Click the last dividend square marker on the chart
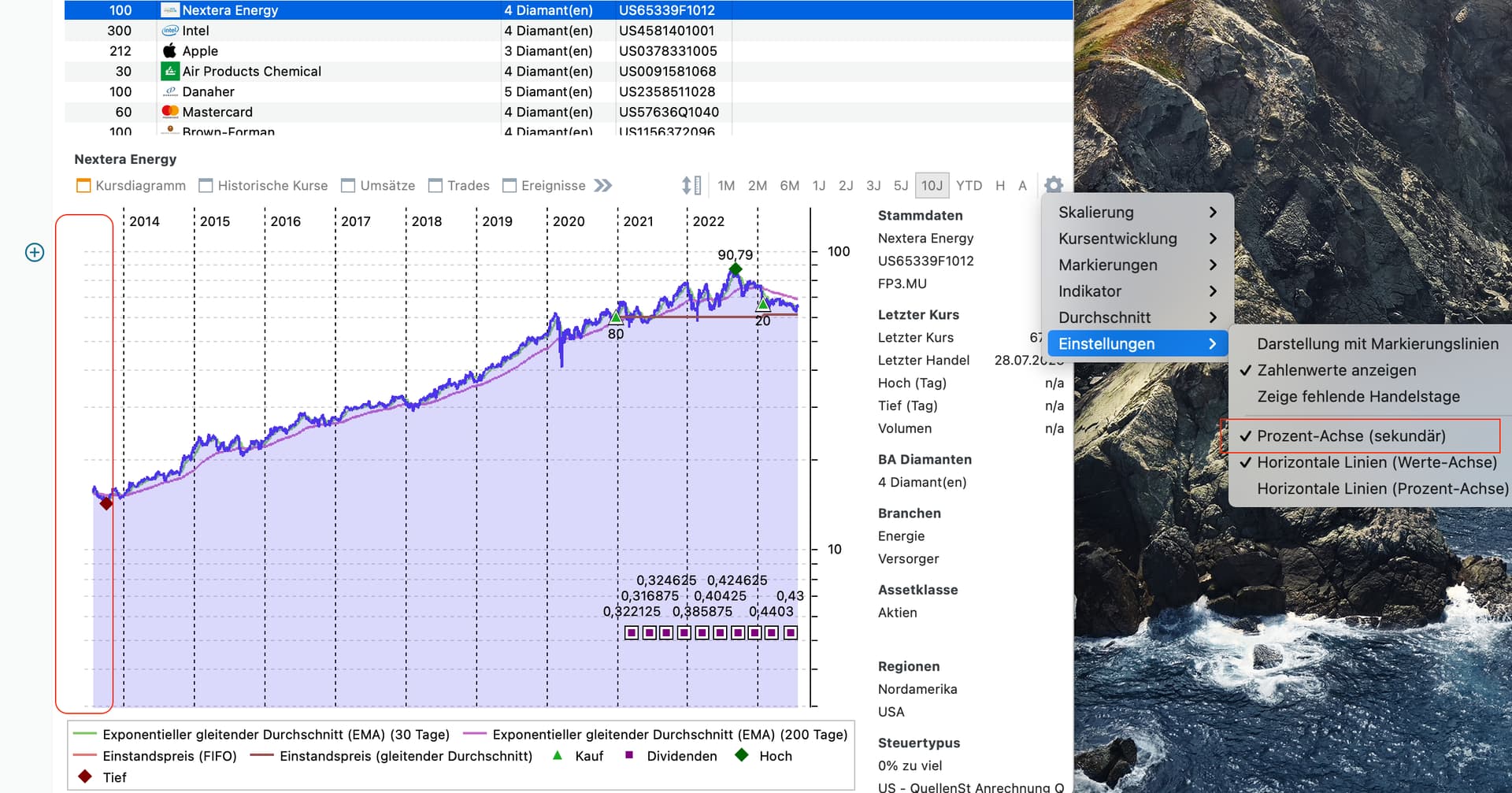This screenshot has width=1512, height=793. (x=791, y=632)
